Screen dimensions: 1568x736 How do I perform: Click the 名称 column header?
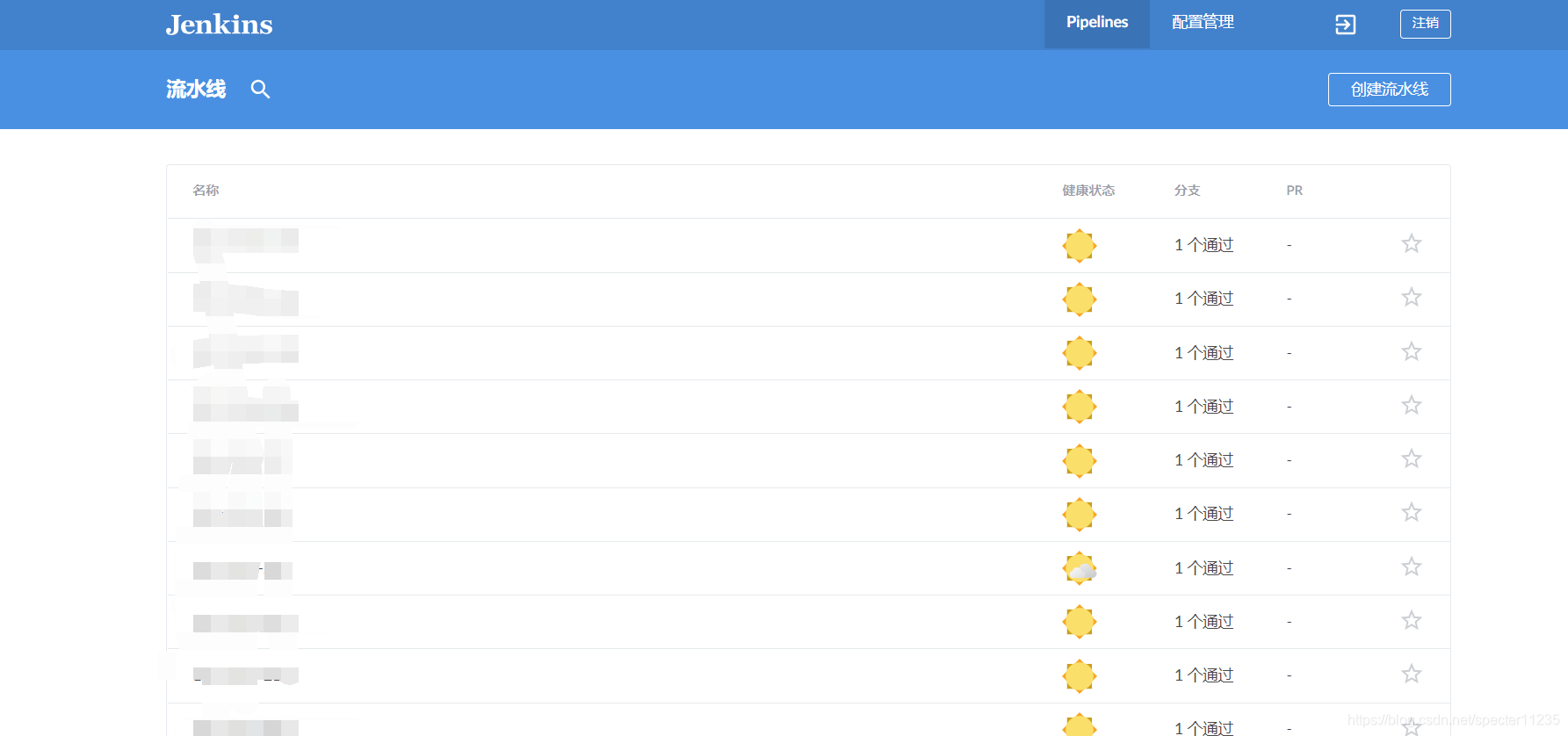tap(206, 191)
